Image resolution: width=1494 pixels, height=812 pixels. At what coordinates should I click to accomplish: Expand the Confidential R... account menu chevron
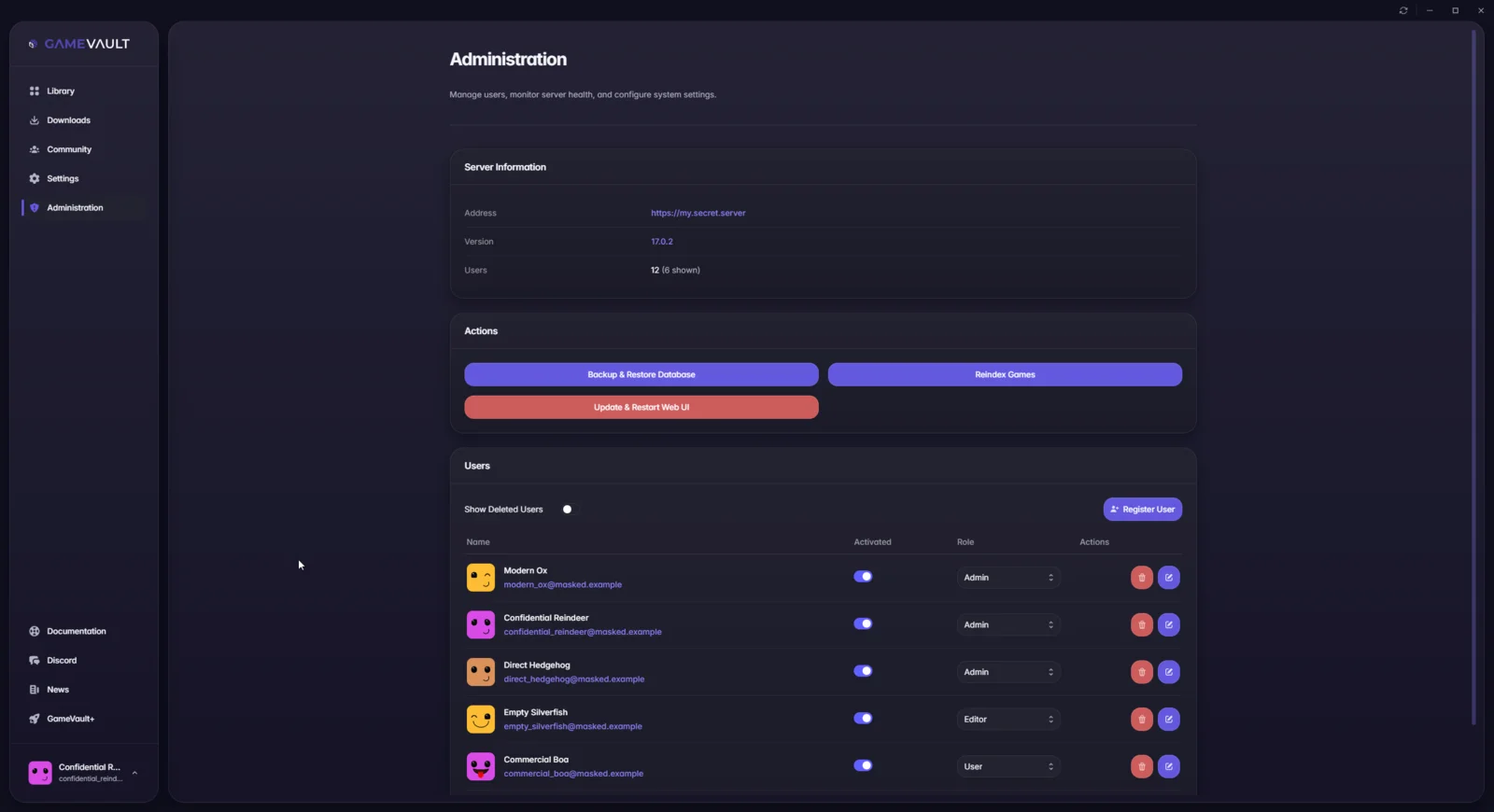(134, 773)
